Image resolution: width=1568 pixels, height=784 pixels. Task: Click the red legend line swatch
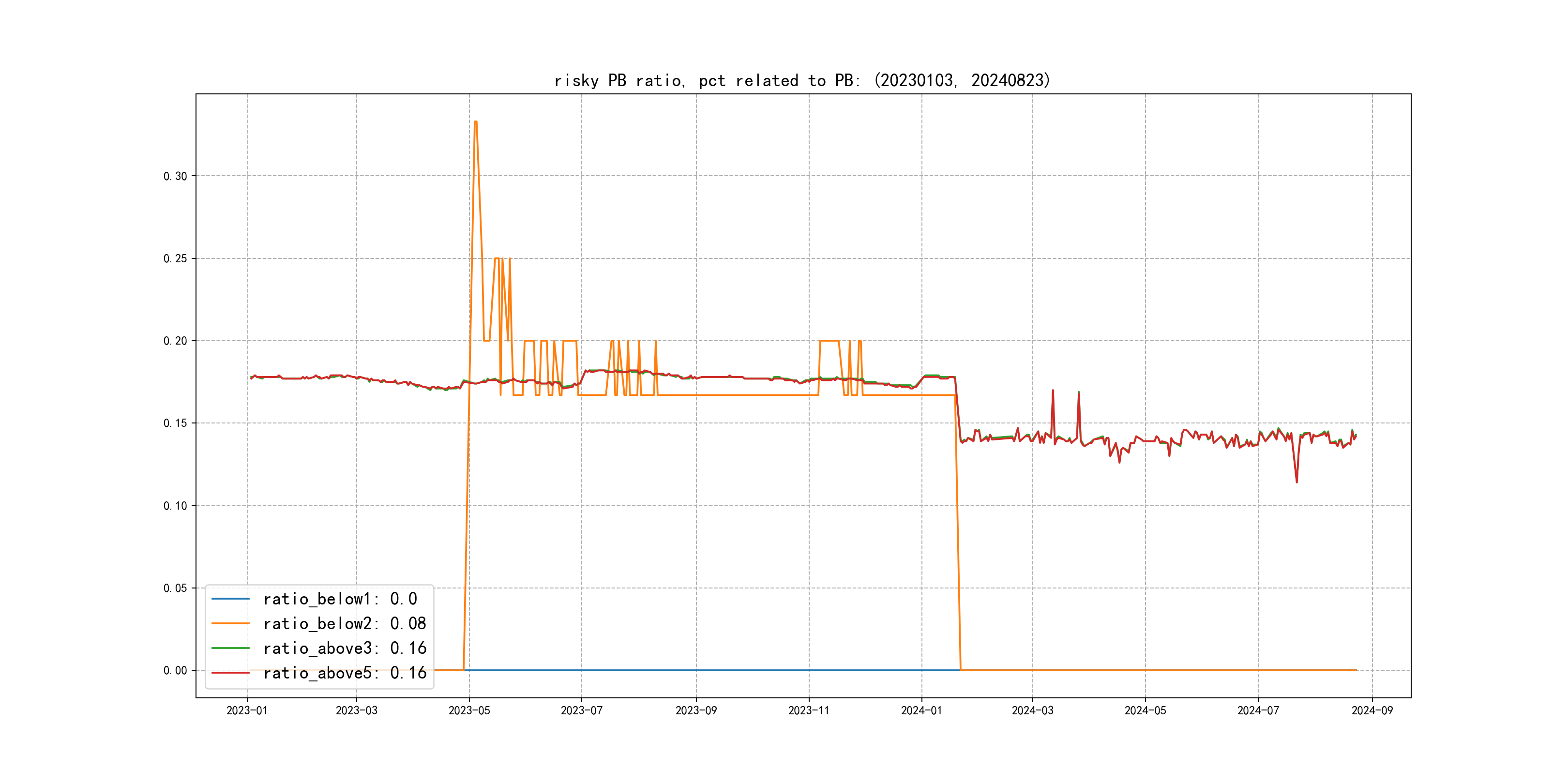(230, 673)
